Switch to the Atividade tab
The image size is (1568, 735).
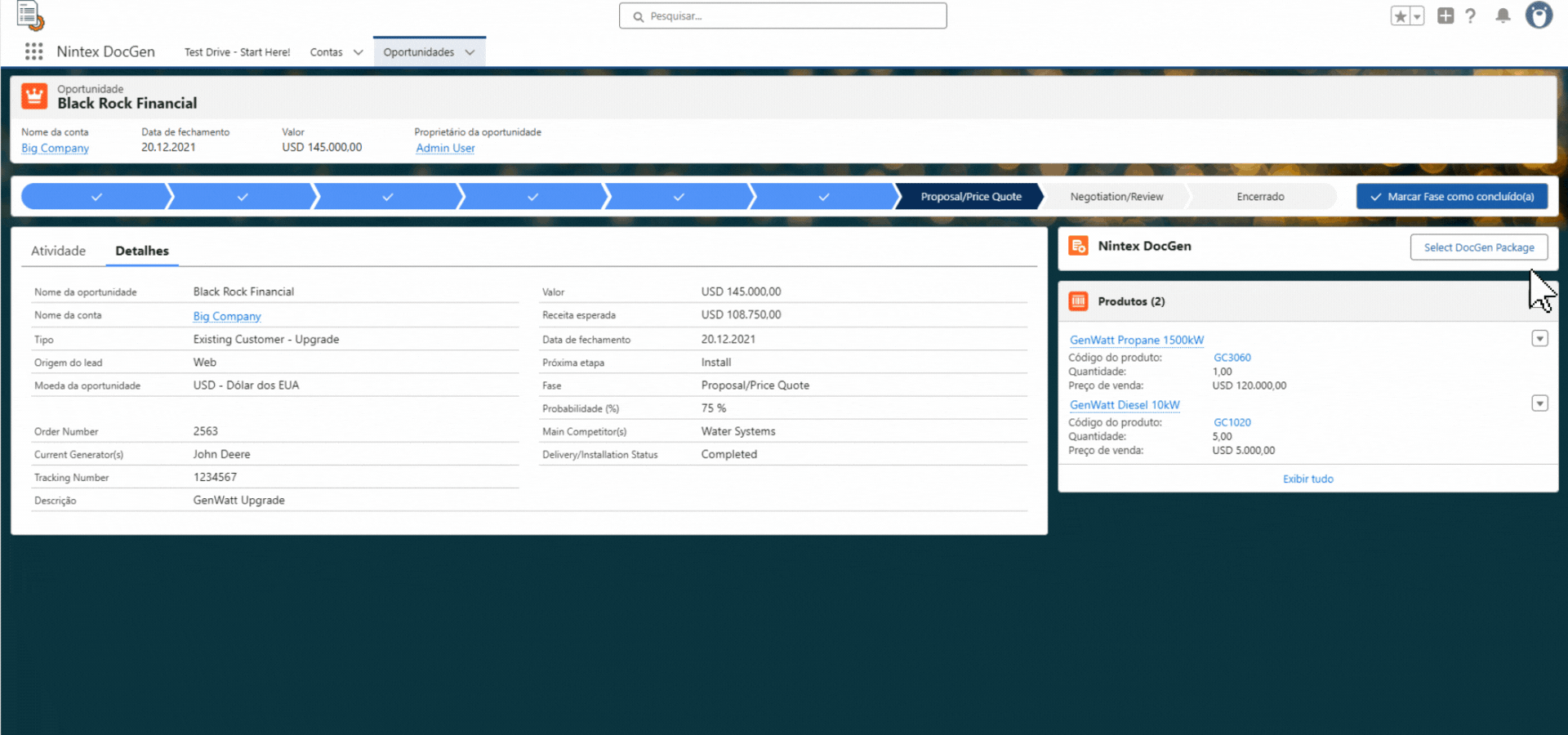pos(58,251)
